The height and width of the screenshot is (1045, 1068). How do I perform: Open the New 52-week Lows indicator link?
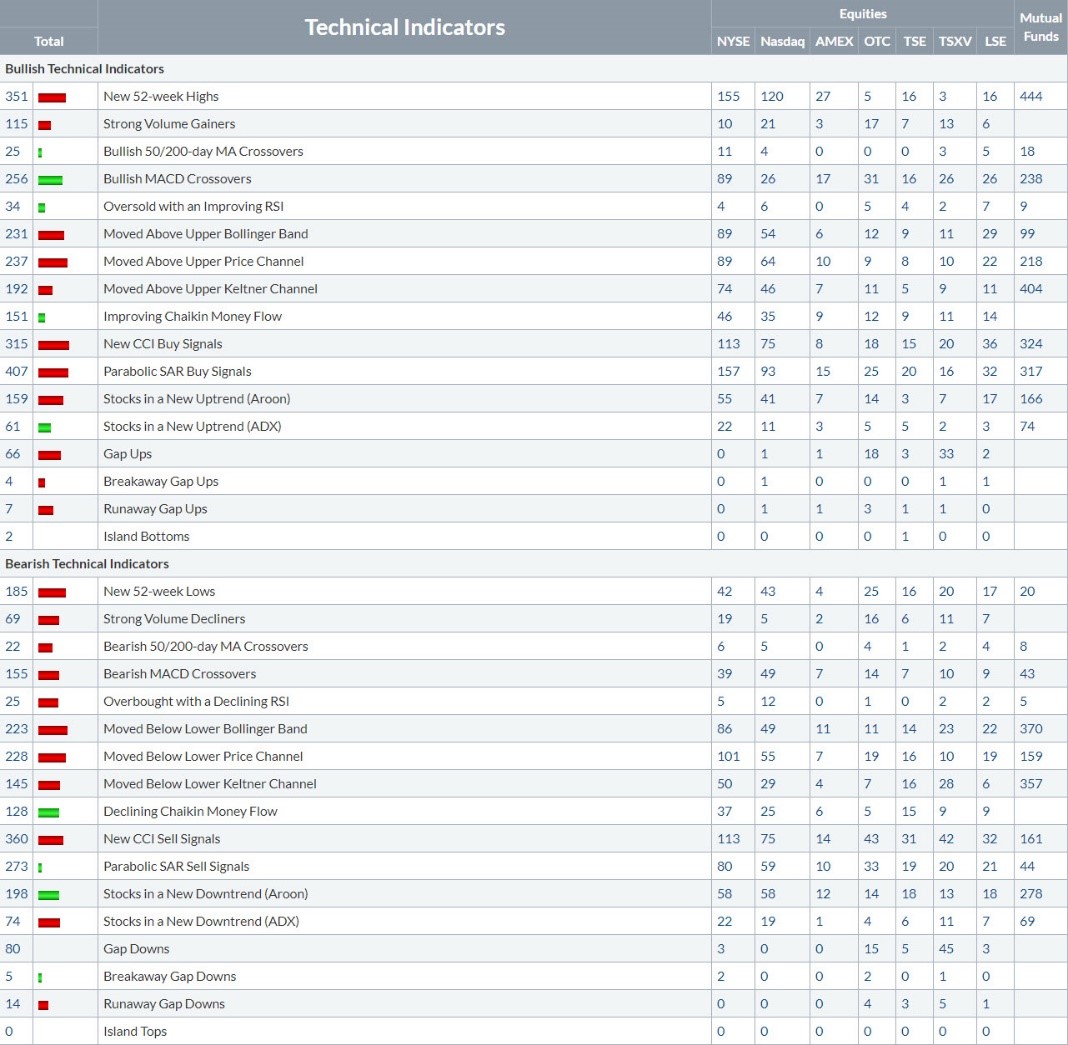coord(159,592)
